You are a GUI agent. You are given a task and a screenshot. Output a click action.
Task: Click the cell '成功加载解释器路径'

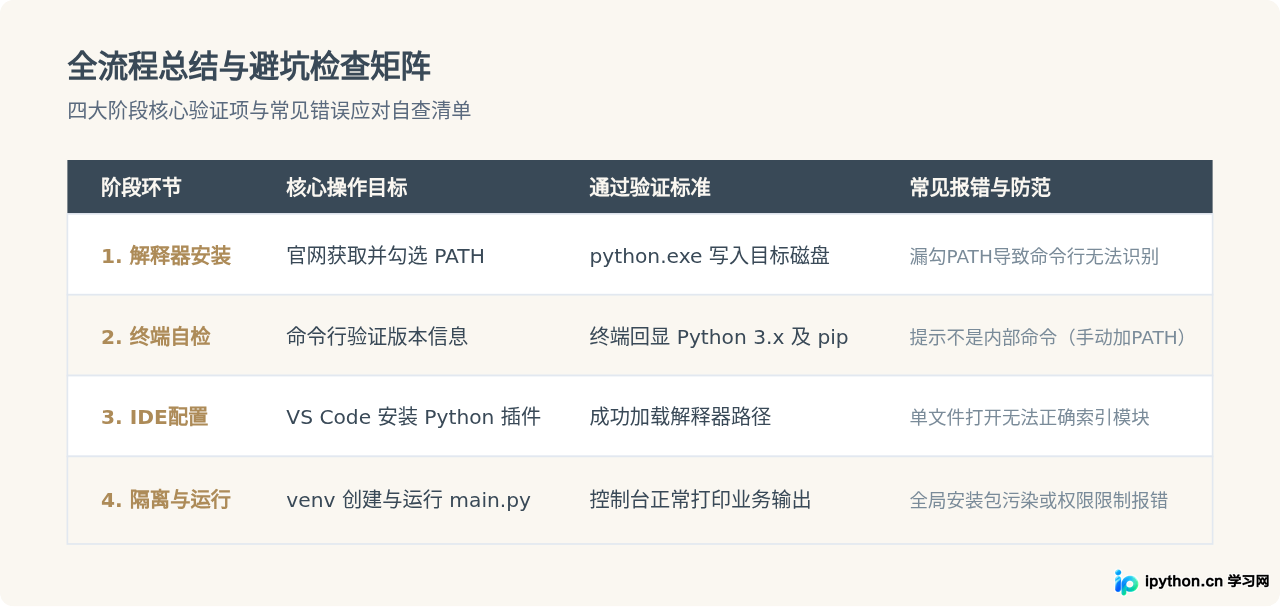(680, 417)
